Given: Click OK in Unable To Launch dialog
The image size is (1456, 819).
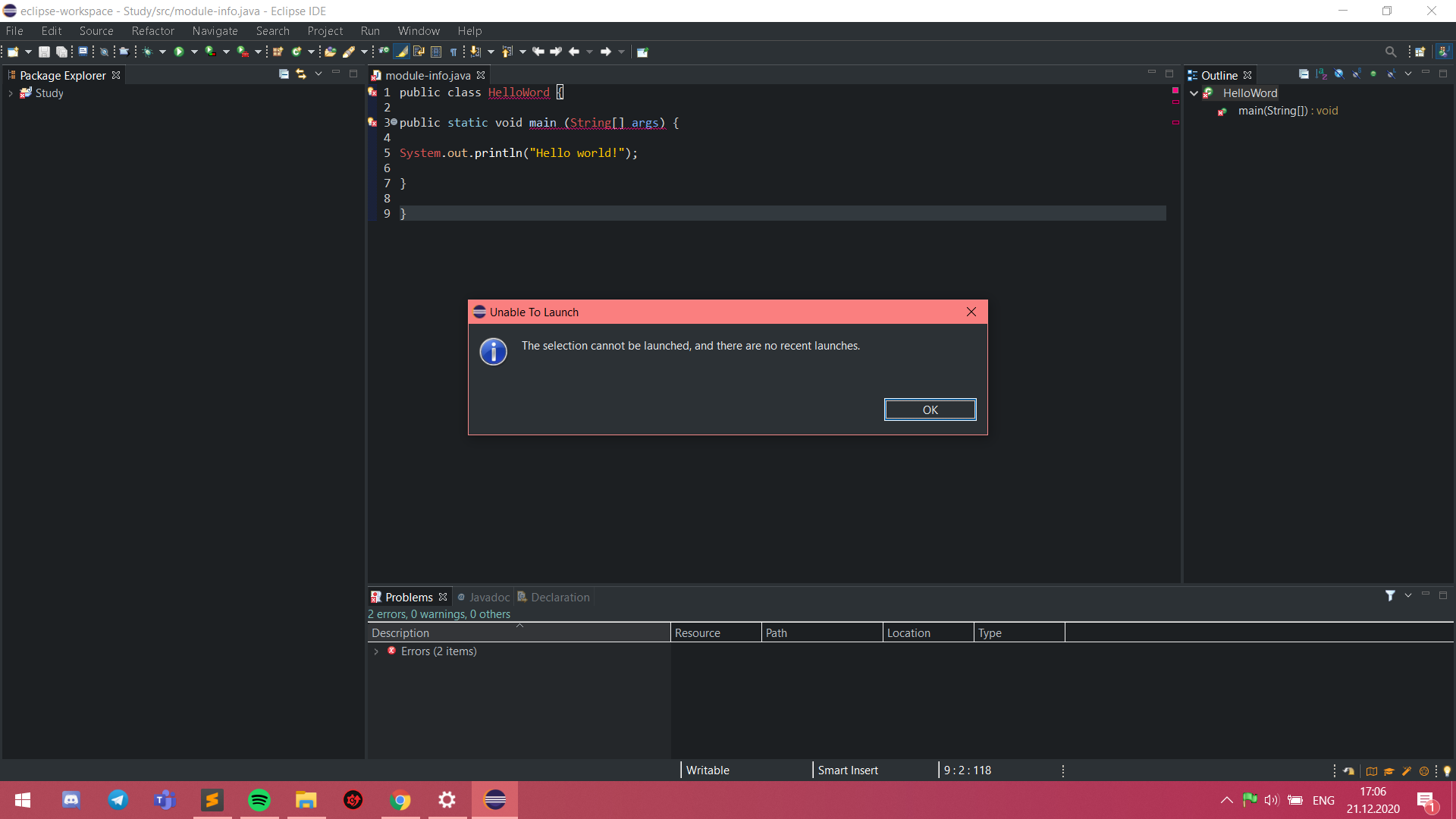Looking at the screenshot, I should coord(930,409).
